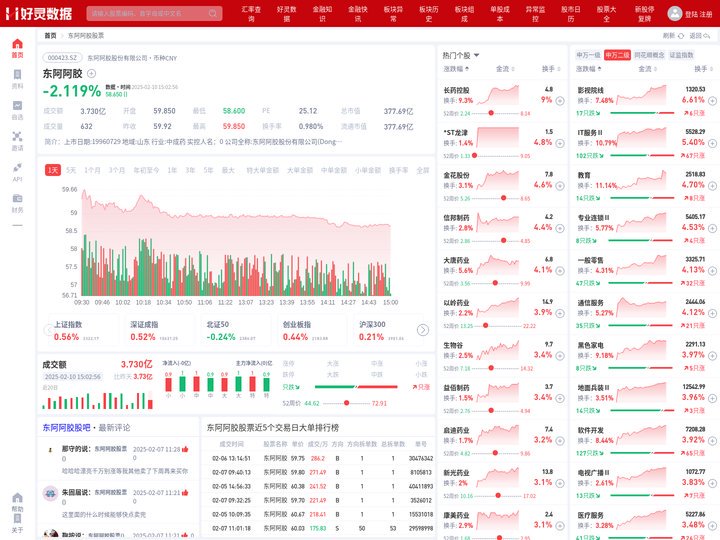Screen dimensions: 720x540
Task: Select the 最大 time range
Action: click(228, 170)
